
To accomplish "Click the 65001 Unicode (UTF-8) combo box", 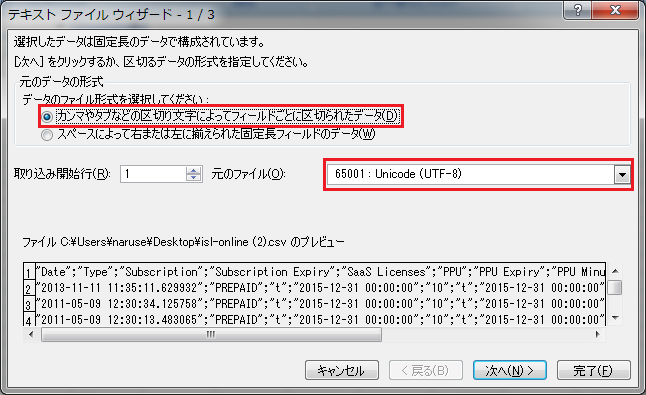I will click(478, 175).
